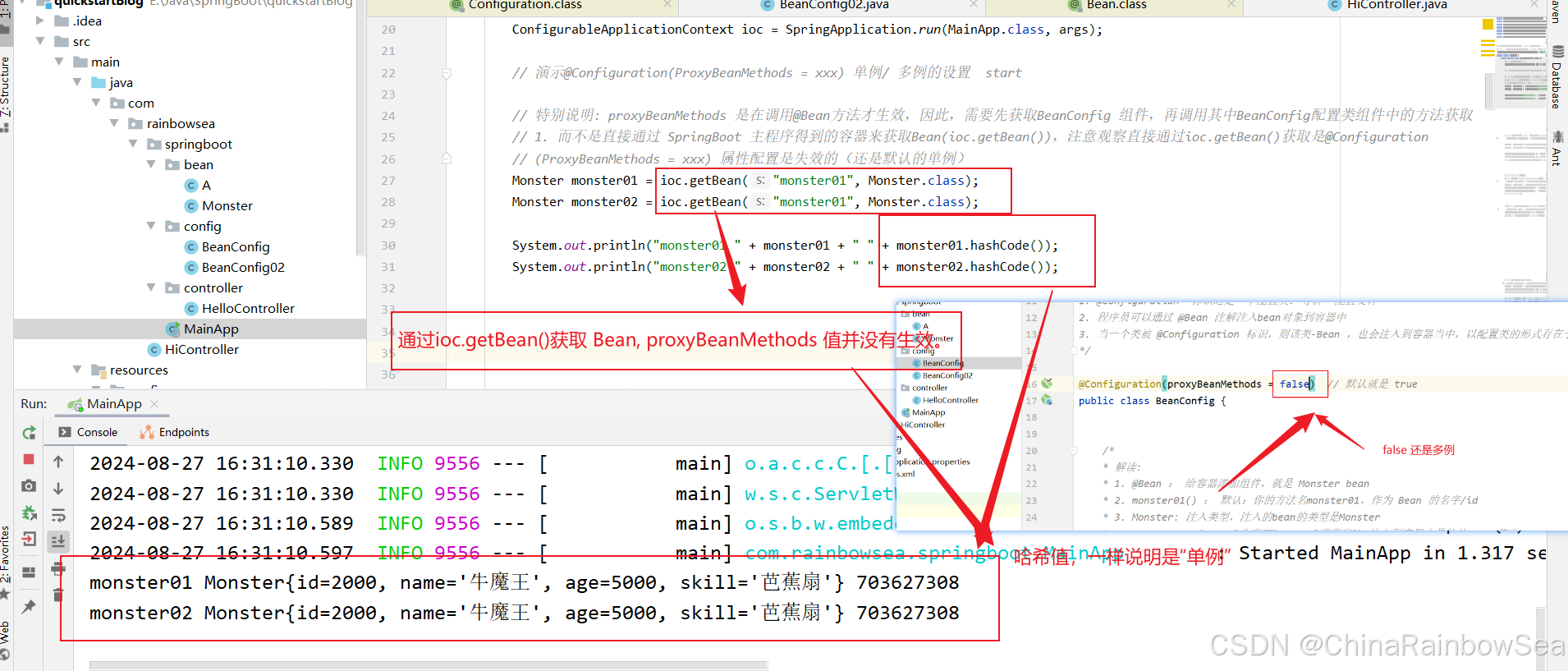Select MainApp in project tree
This screenshot has height=671, width=1568.
coord(211,329)
